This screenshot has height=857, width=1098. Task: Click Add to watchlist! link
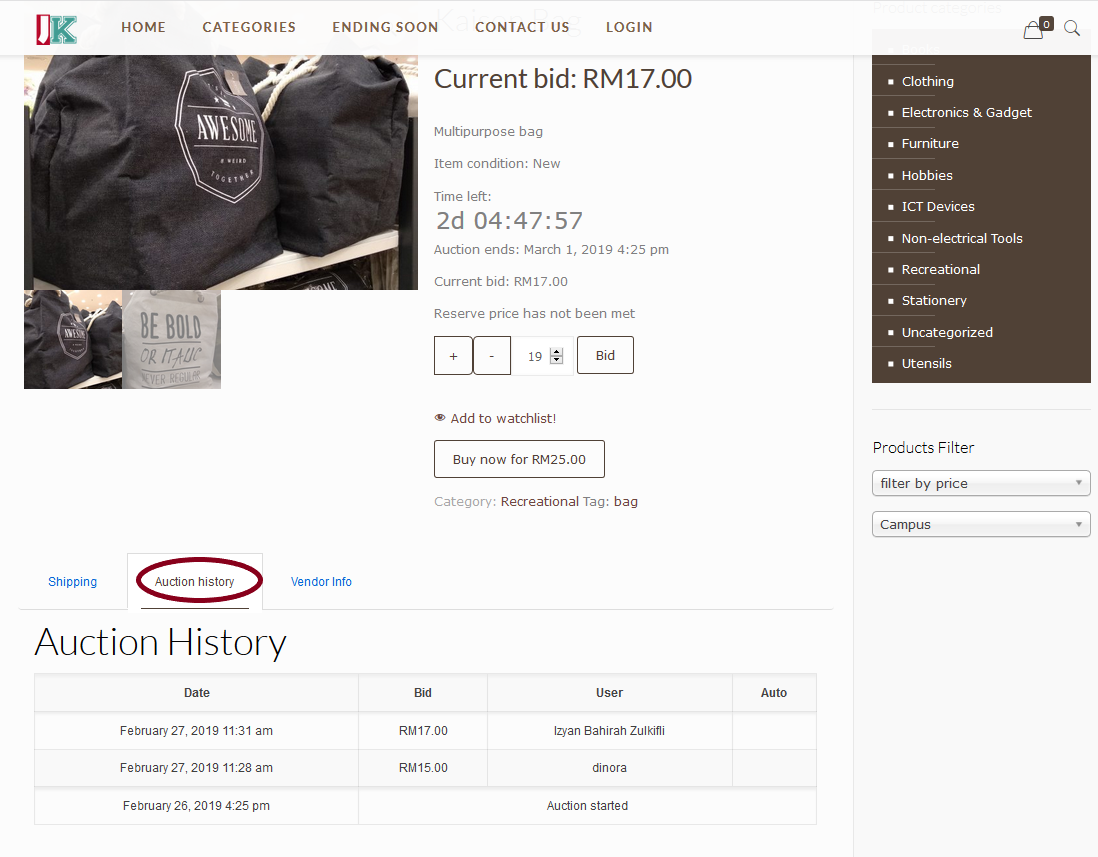coord(503,418)
